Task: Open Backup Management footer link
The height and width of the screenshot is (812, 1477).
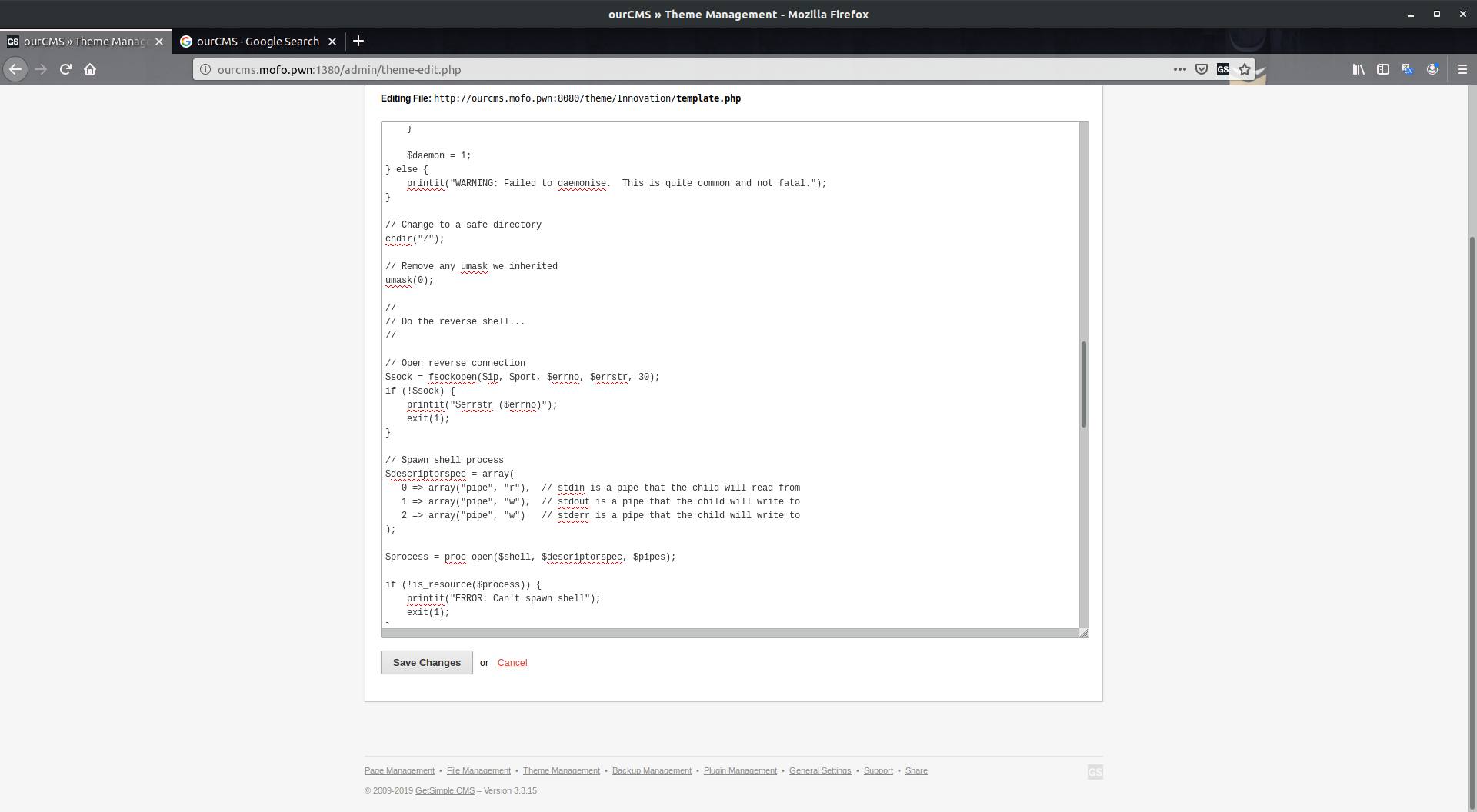Action: click(652, 770)
